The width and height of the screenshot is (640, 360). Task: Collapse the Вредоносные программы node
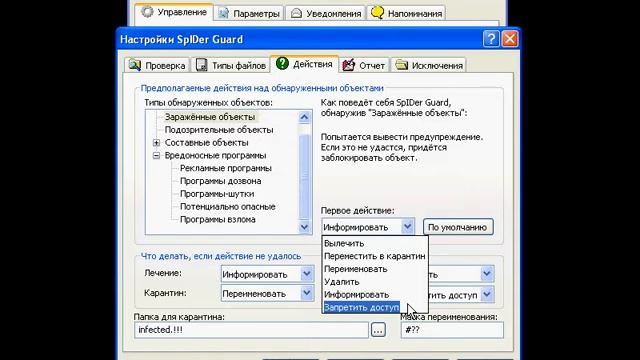[156, 156]
